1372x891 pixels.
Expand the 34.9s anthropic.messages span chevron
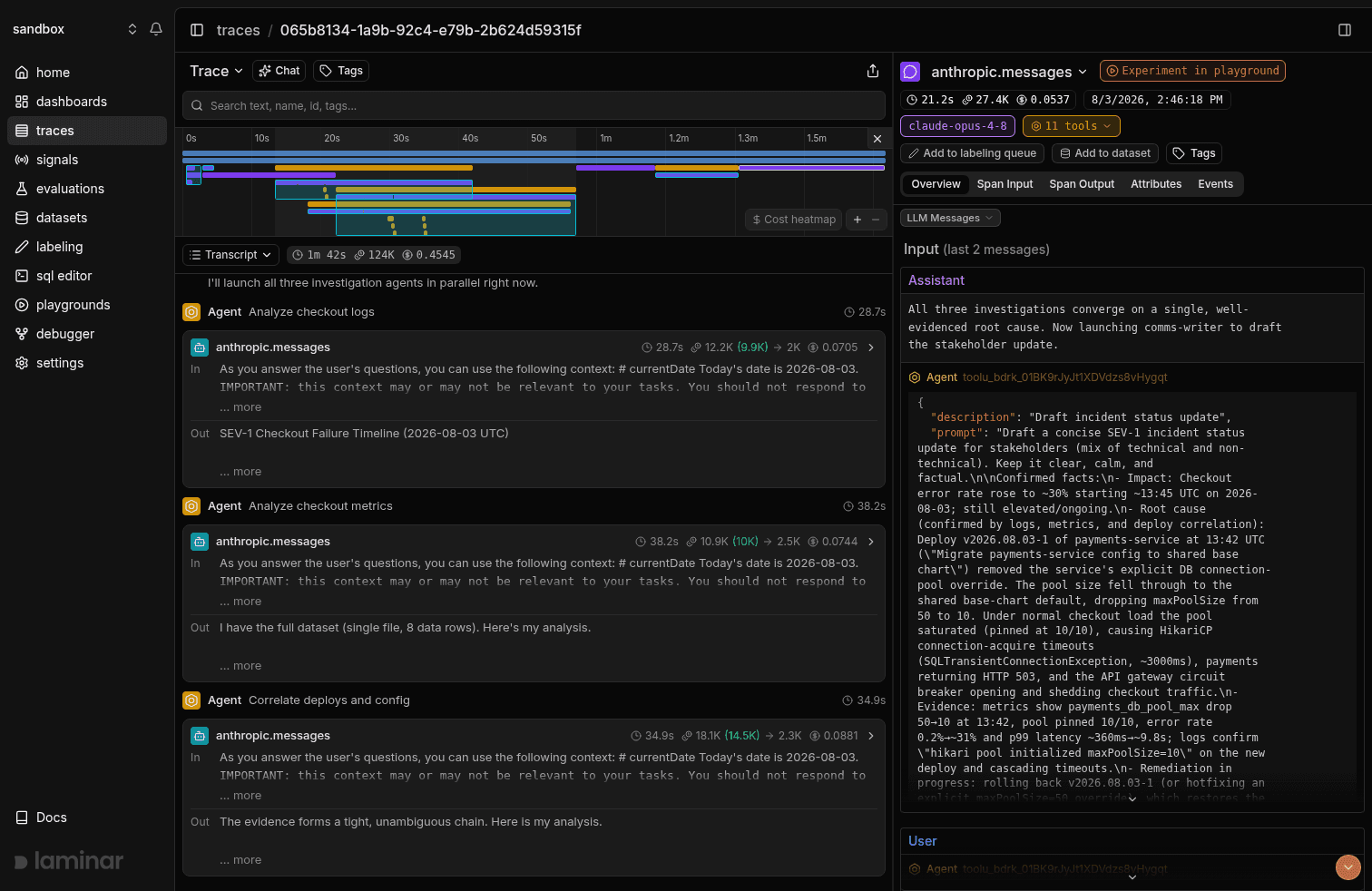tap(871, 736)
